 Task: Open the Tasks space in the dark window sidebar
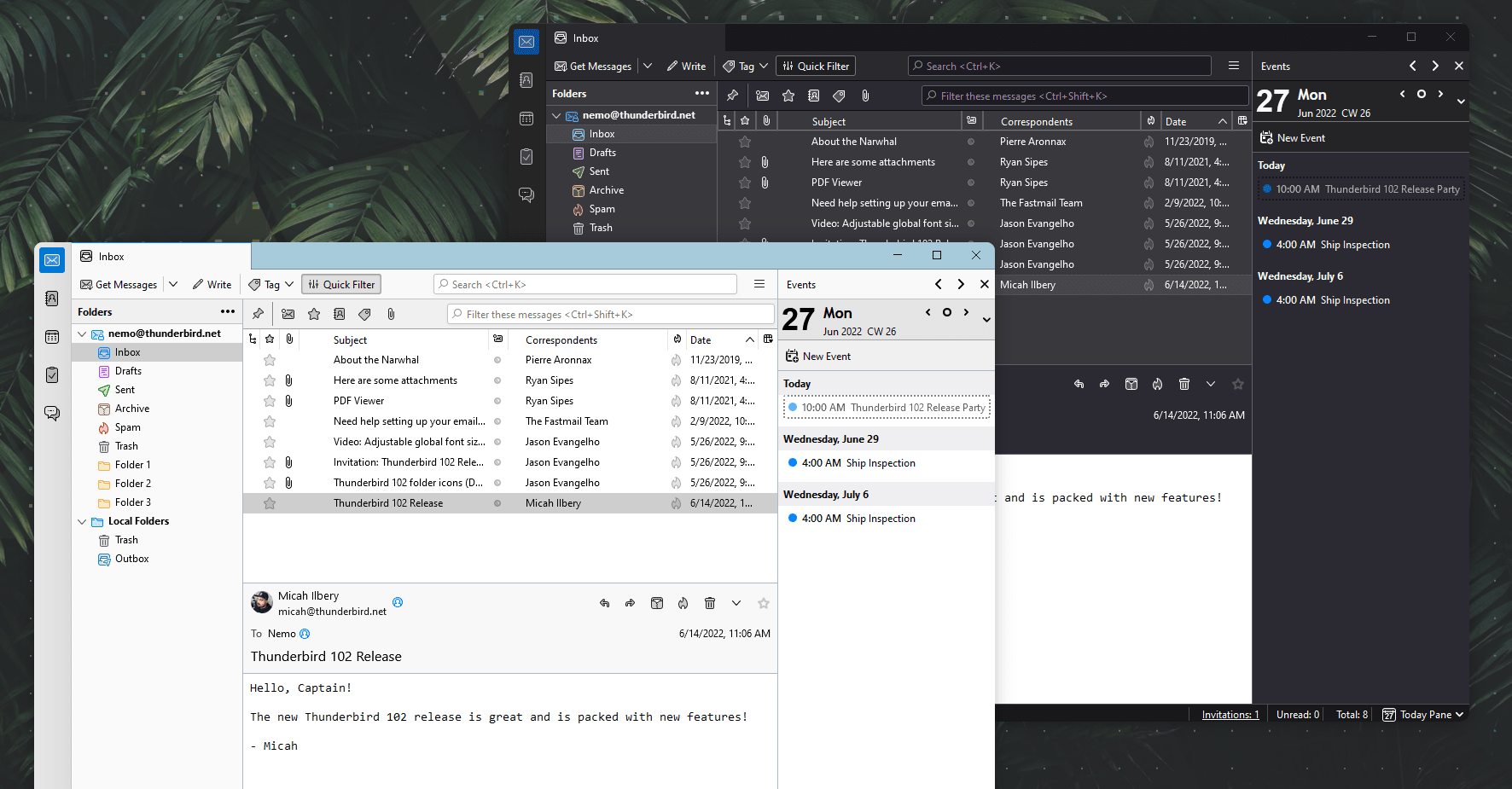[526, 157]
